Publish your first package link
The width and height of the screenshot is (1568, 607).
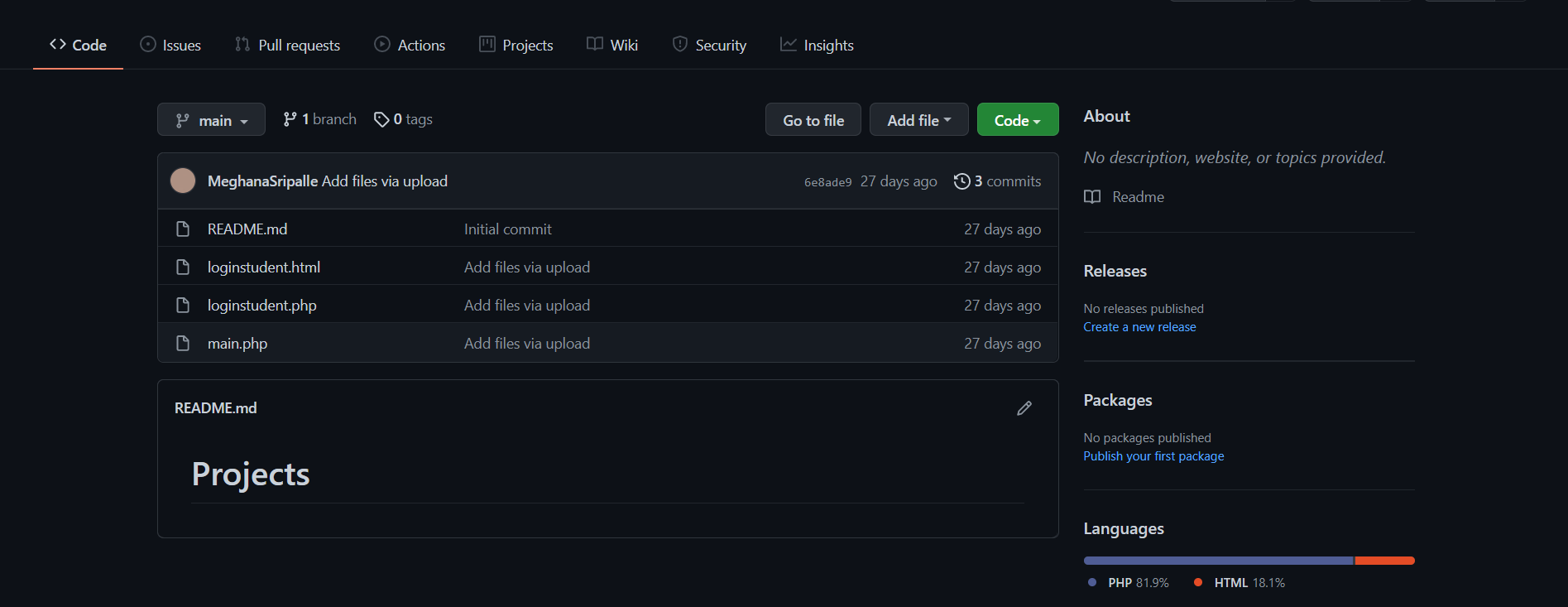pyautogui.click(x=1153, y=455)
